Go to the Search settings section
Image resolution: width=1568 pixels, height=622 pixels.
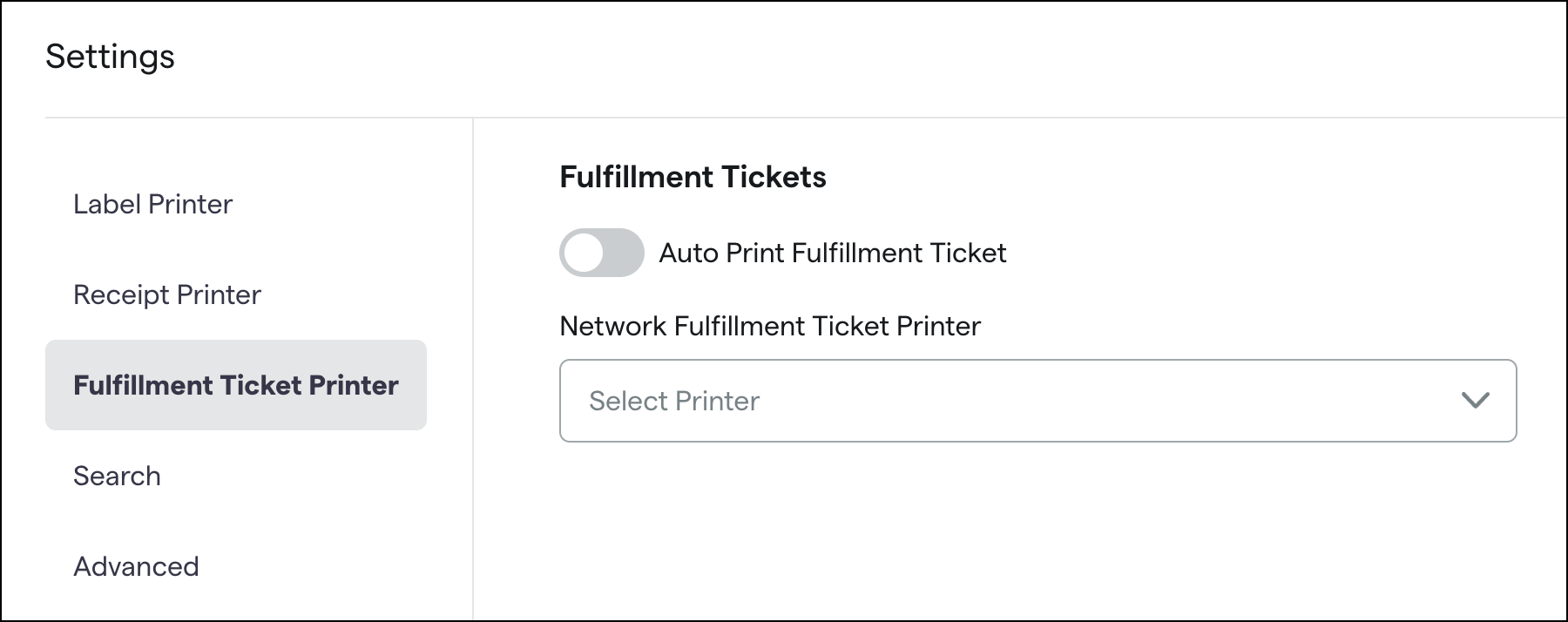pyautogui.click(x=118, y=476)
